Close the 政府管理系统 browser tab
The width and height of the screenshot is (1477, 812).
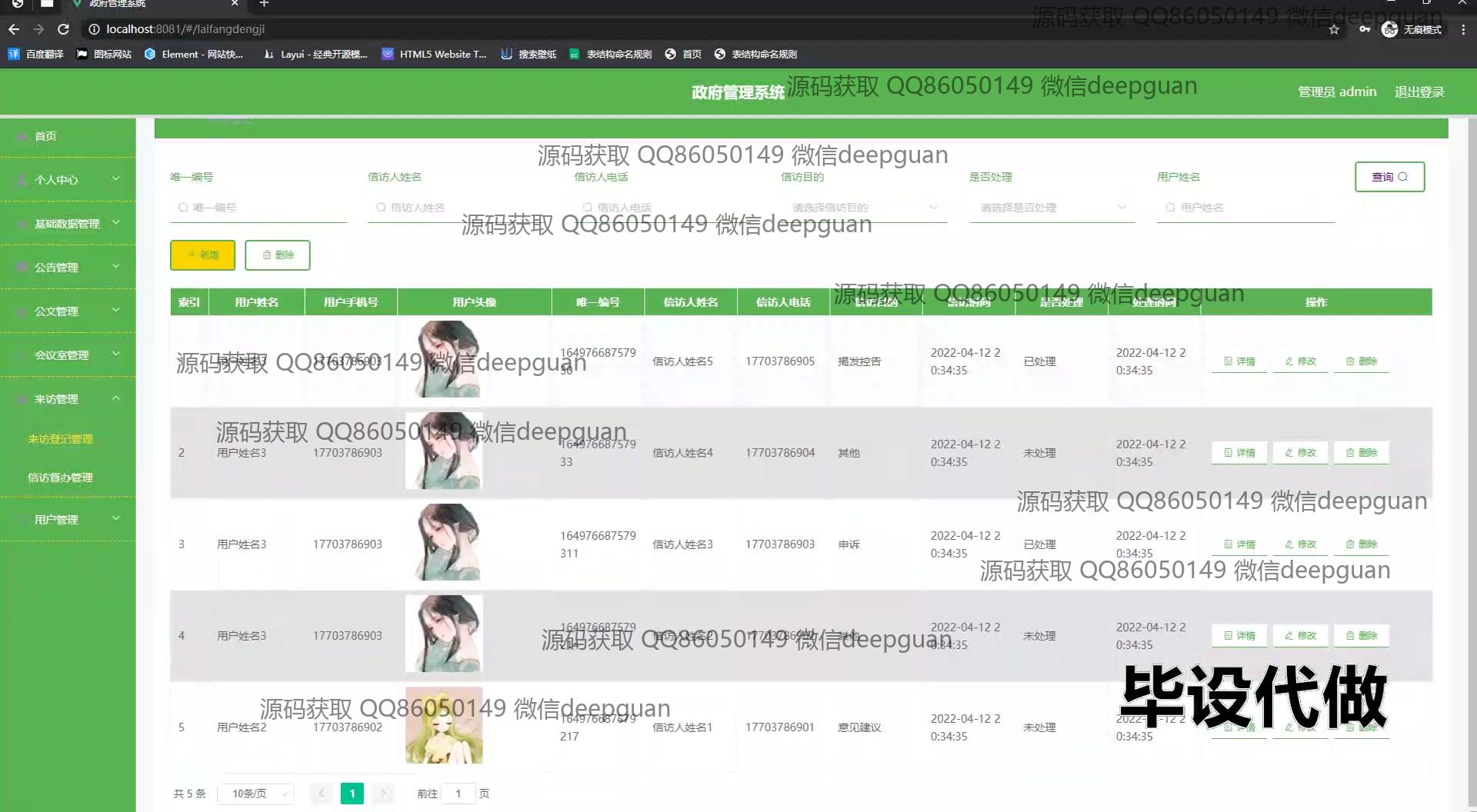coord(235,4)
